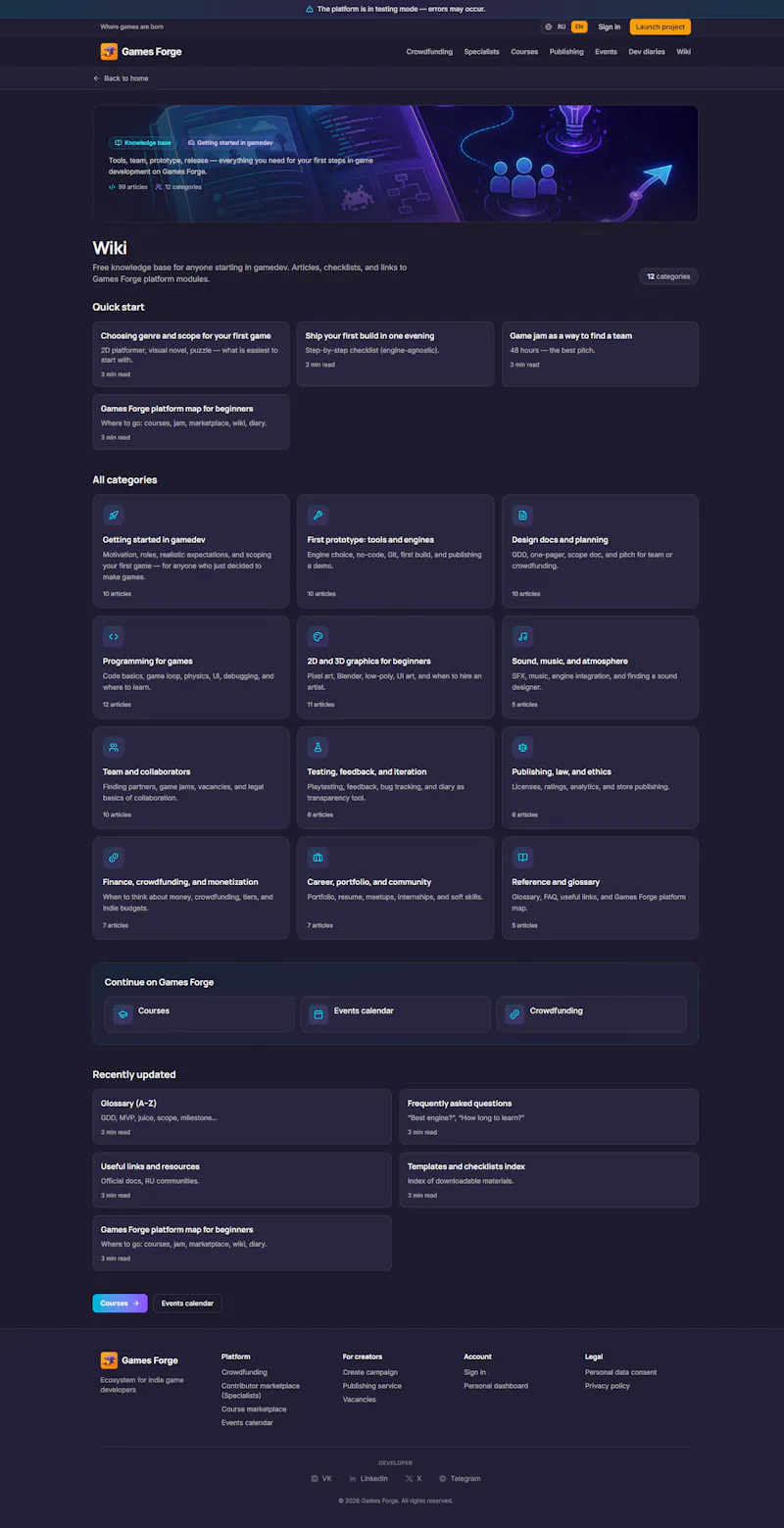Open Publishing service footer link
The height and width of the screenshot is (1528, 784).
pyautogui.click(x=372, y=1386)
